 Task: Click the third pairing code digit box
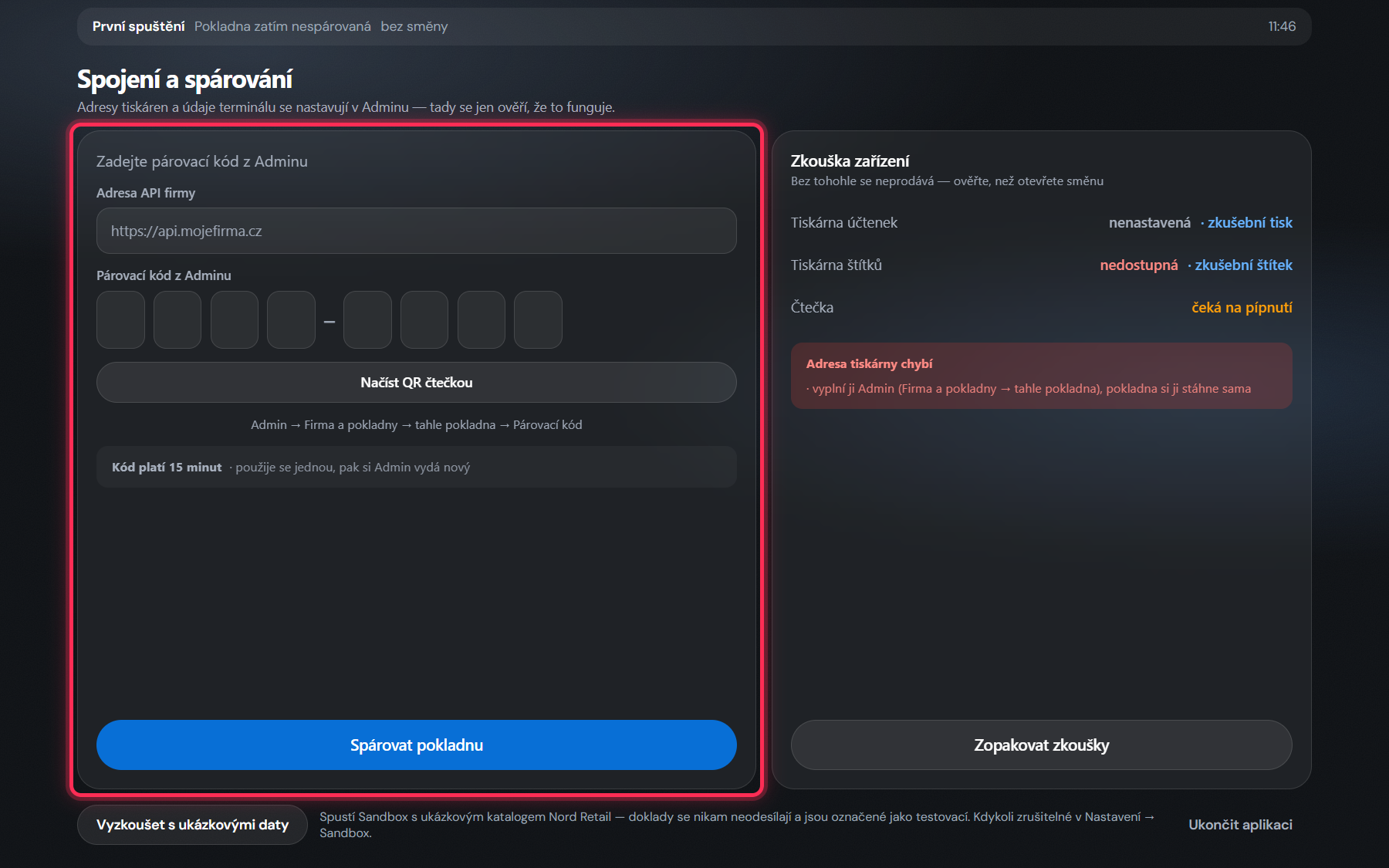pyautogui.click(x=235, y=319)
